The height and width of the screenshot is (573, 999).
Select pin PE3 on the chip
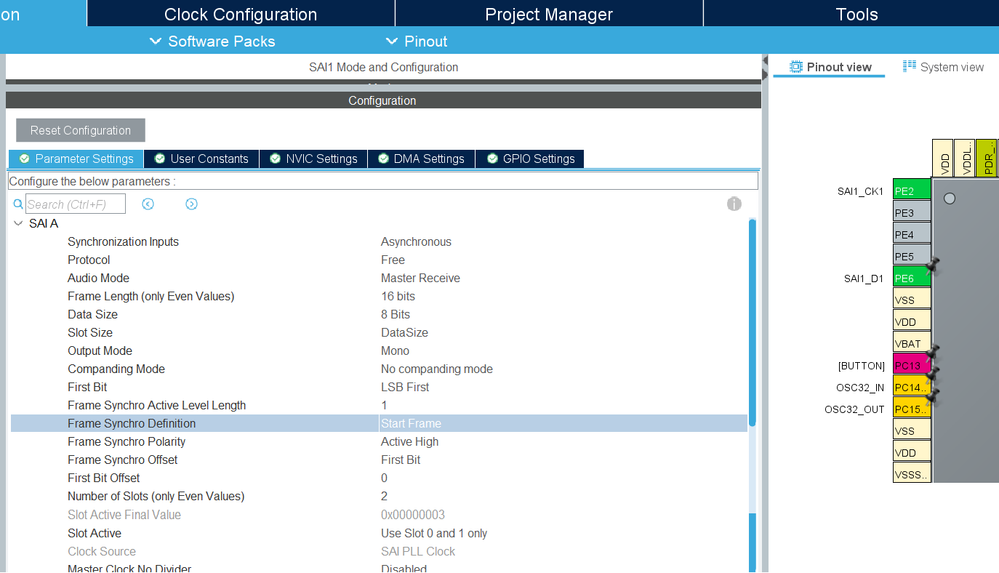coord(912,212)
